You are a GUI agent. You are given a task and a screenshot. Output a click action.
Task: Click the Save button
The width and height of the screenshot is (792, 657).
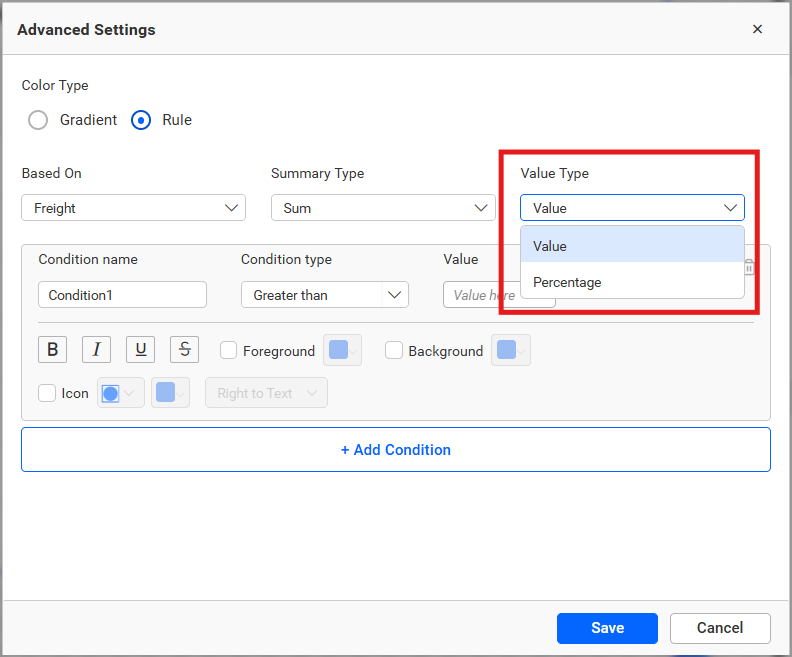click(607, 628)
